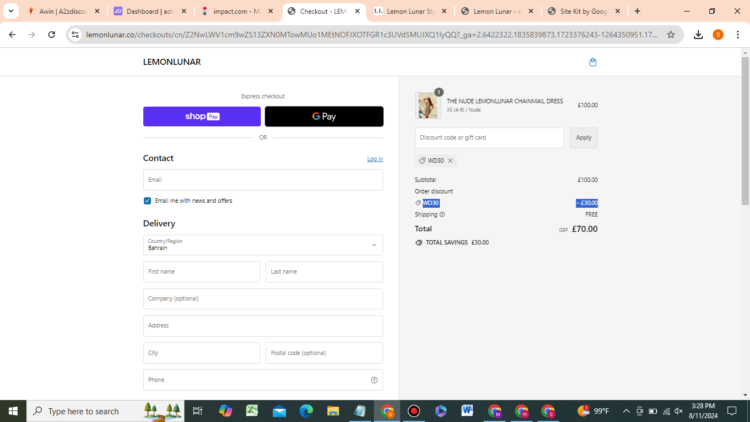Click the Discount code or gift card field
750x422 pixels.
(x=489, y=138)
